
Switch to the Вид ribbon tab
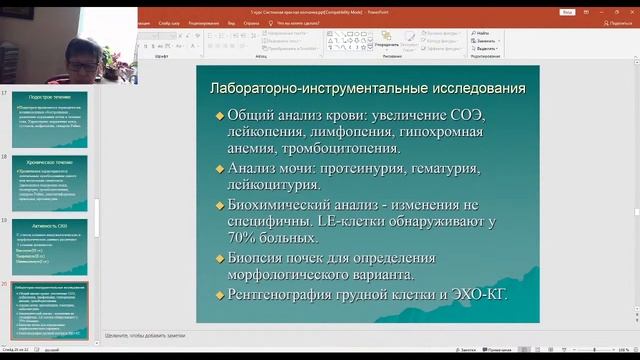[231, 23]
